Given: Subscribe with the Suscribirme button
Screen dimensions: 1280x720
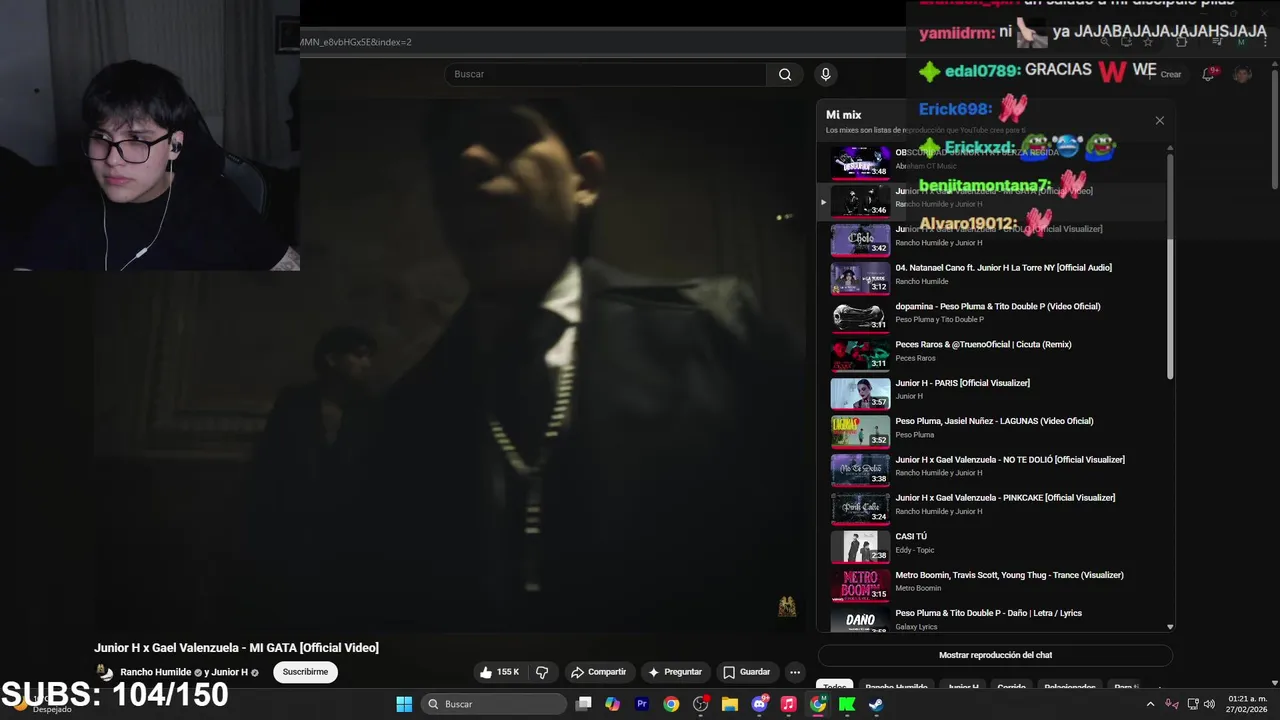Looking at the screenshot, I should [305, 672].
